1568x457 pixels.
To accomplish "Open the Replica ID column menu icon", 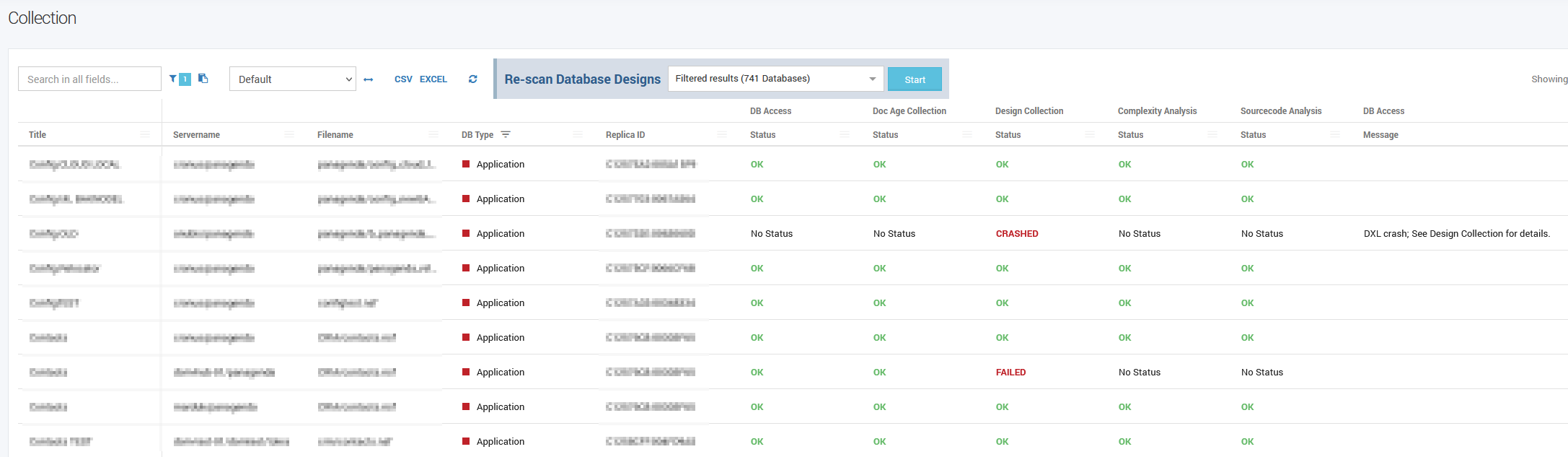I will coord(722,135).
